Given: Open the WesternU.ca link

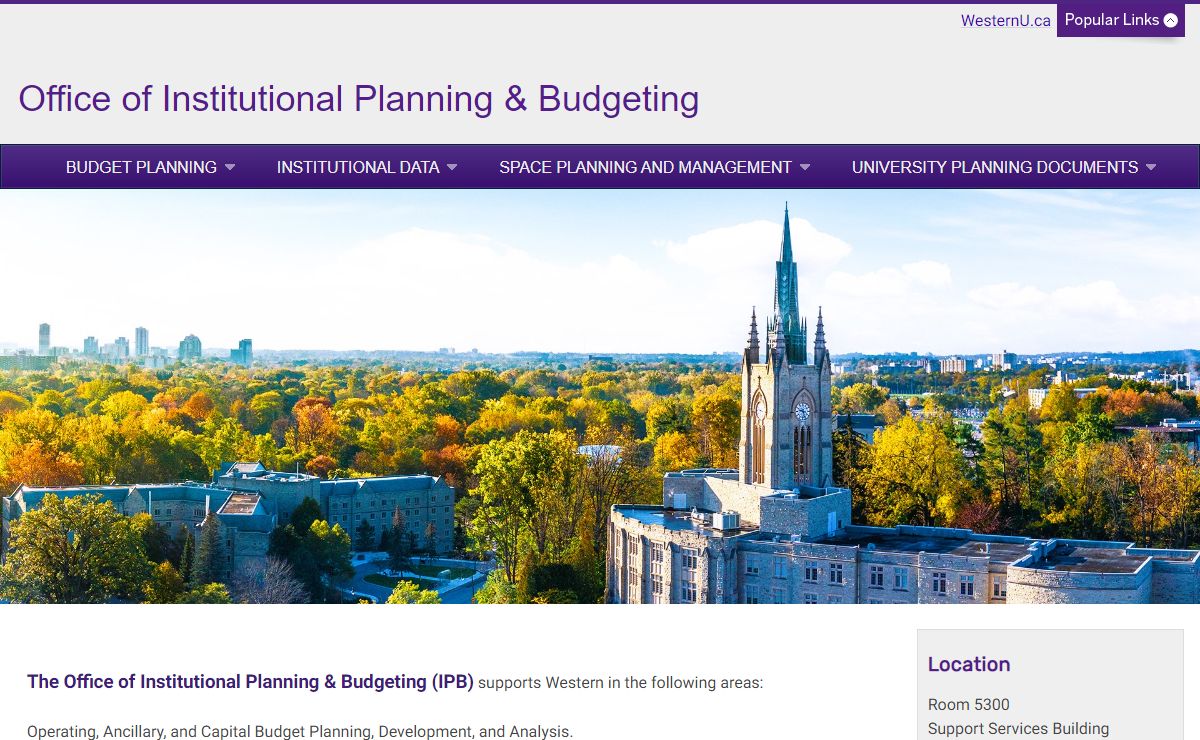Looking at the screenshot, I should point(1005,20).
